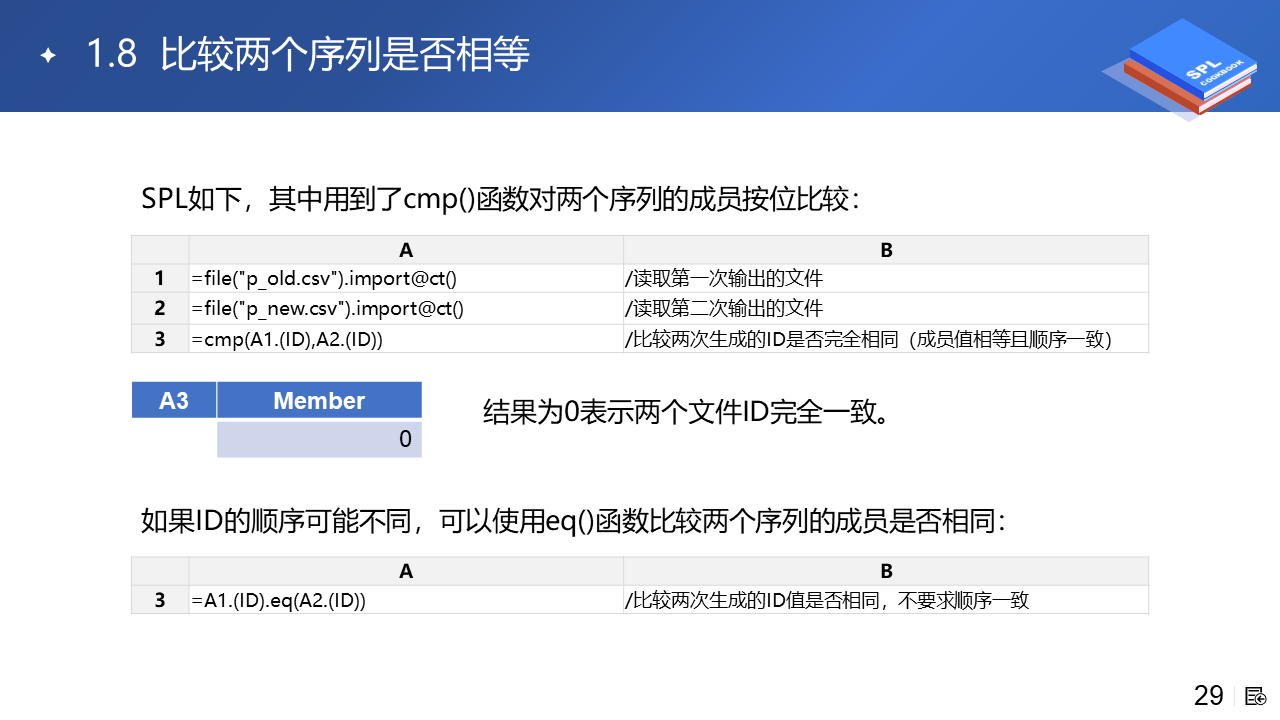Click cell =cmp(A1.(ID),A2.(ID))
1280x720 pixels.
pyautogui.click(x=406, y=338)
